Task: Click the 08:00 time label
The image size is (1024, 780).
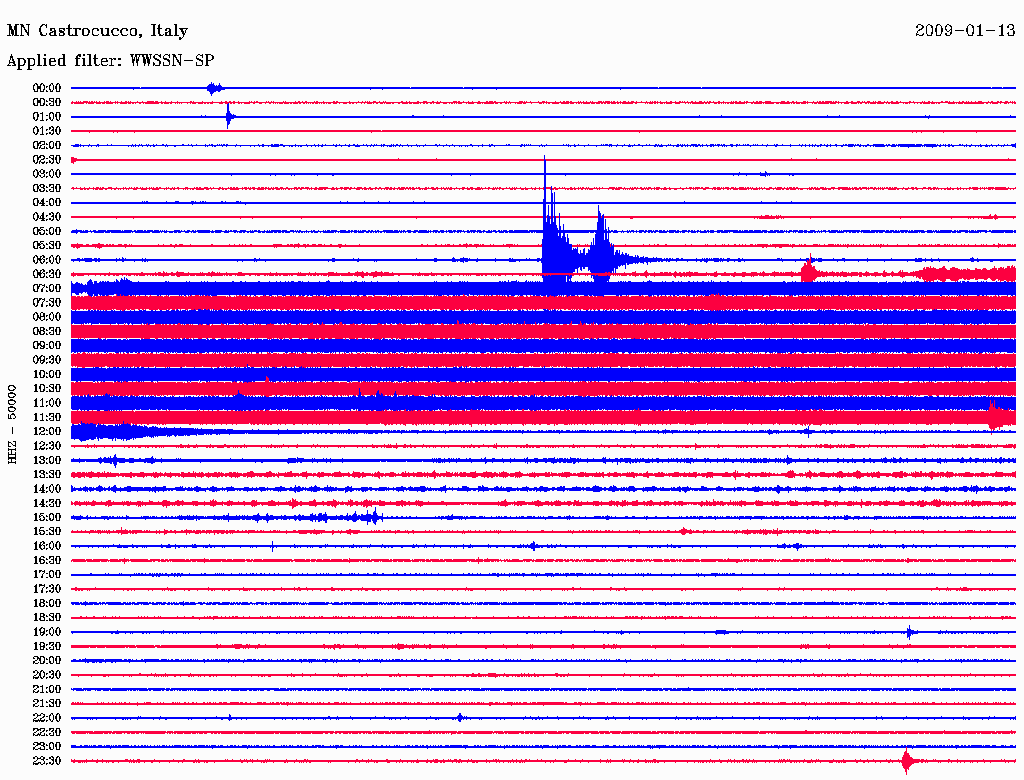Action: click(47, 317)
